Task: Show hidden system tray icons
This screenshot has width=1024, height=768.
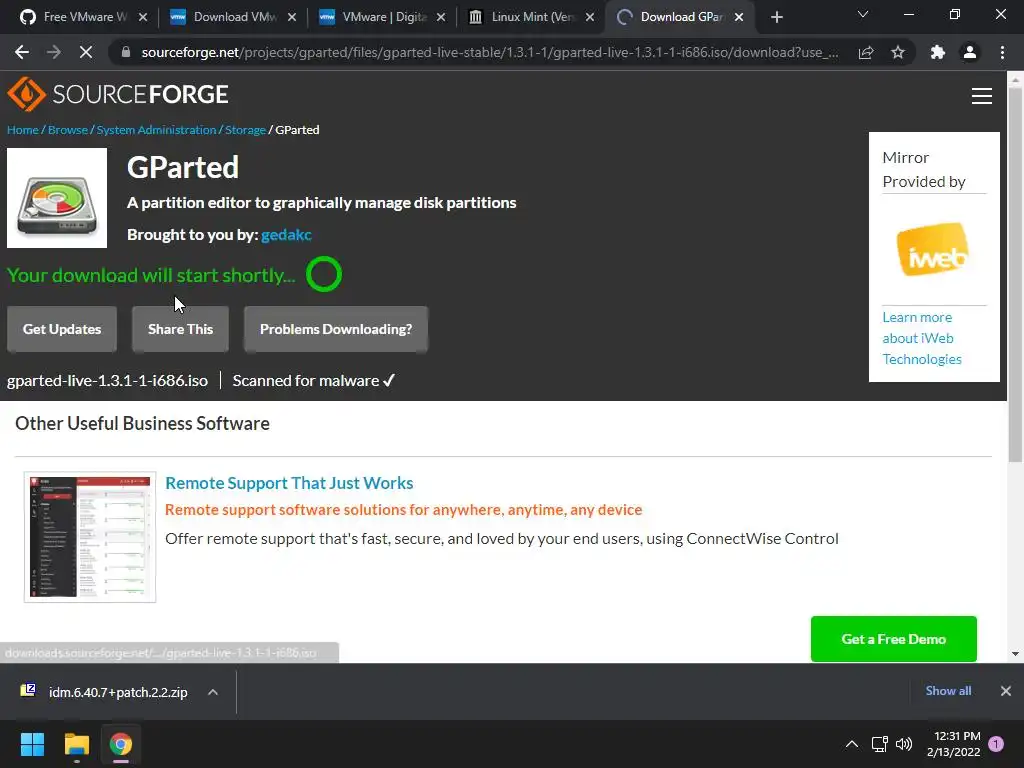Action: (852, 744)
